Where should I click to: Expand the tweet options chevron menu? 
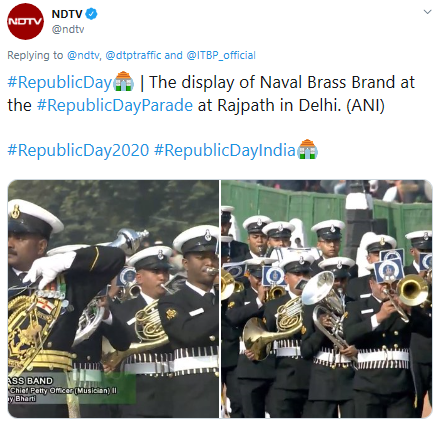427,12
